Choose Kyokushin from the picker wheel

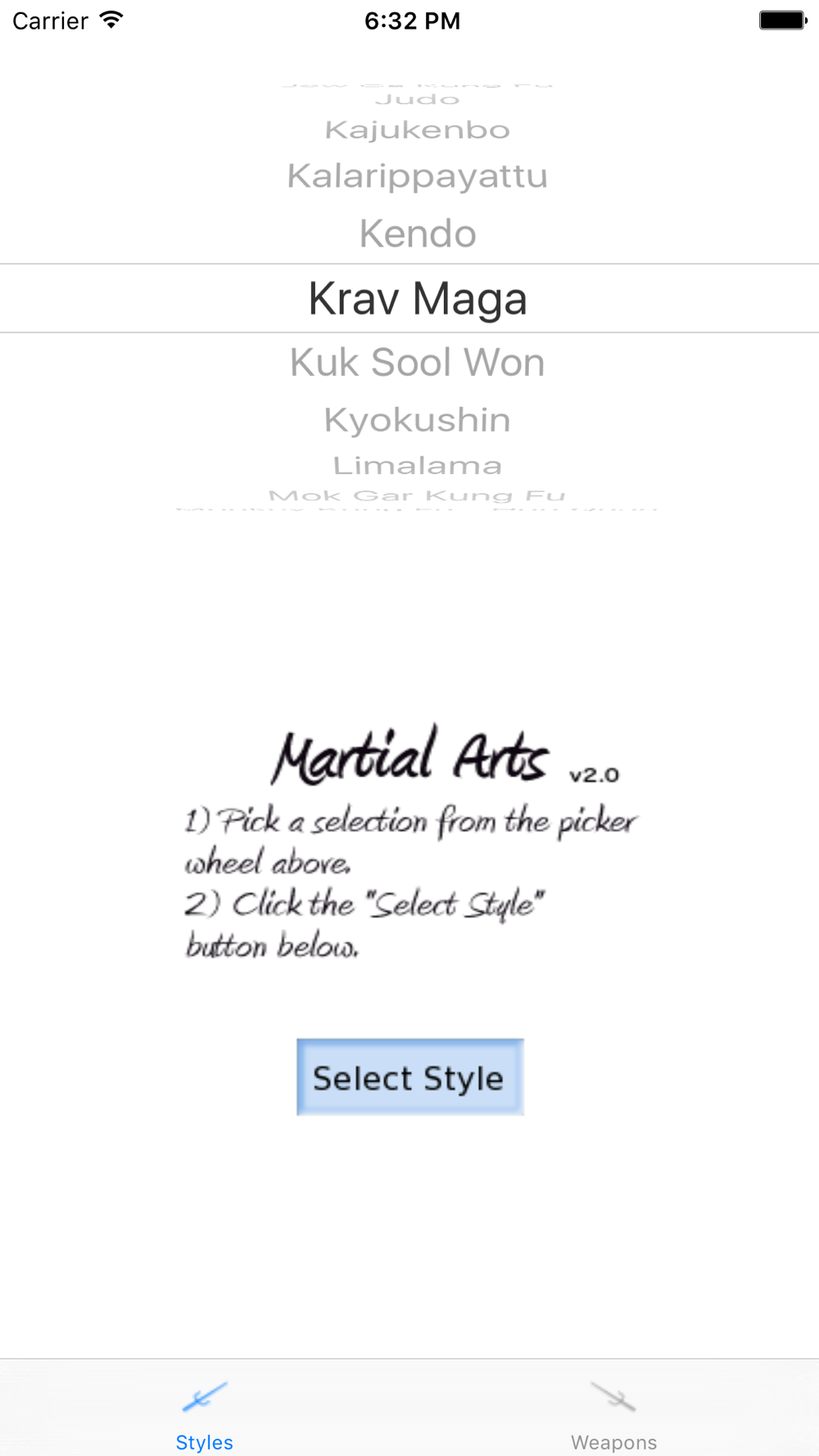pos(418,420)
